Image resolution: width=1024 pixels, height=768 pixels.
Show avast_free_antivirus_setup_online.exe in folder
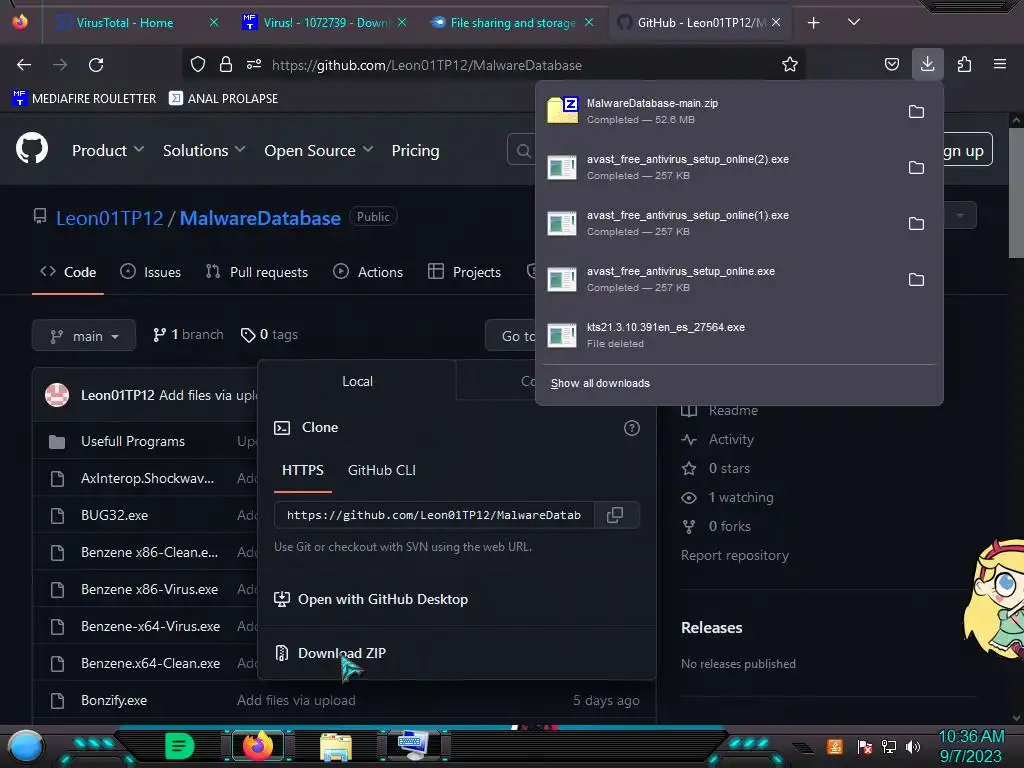(916, 280)
